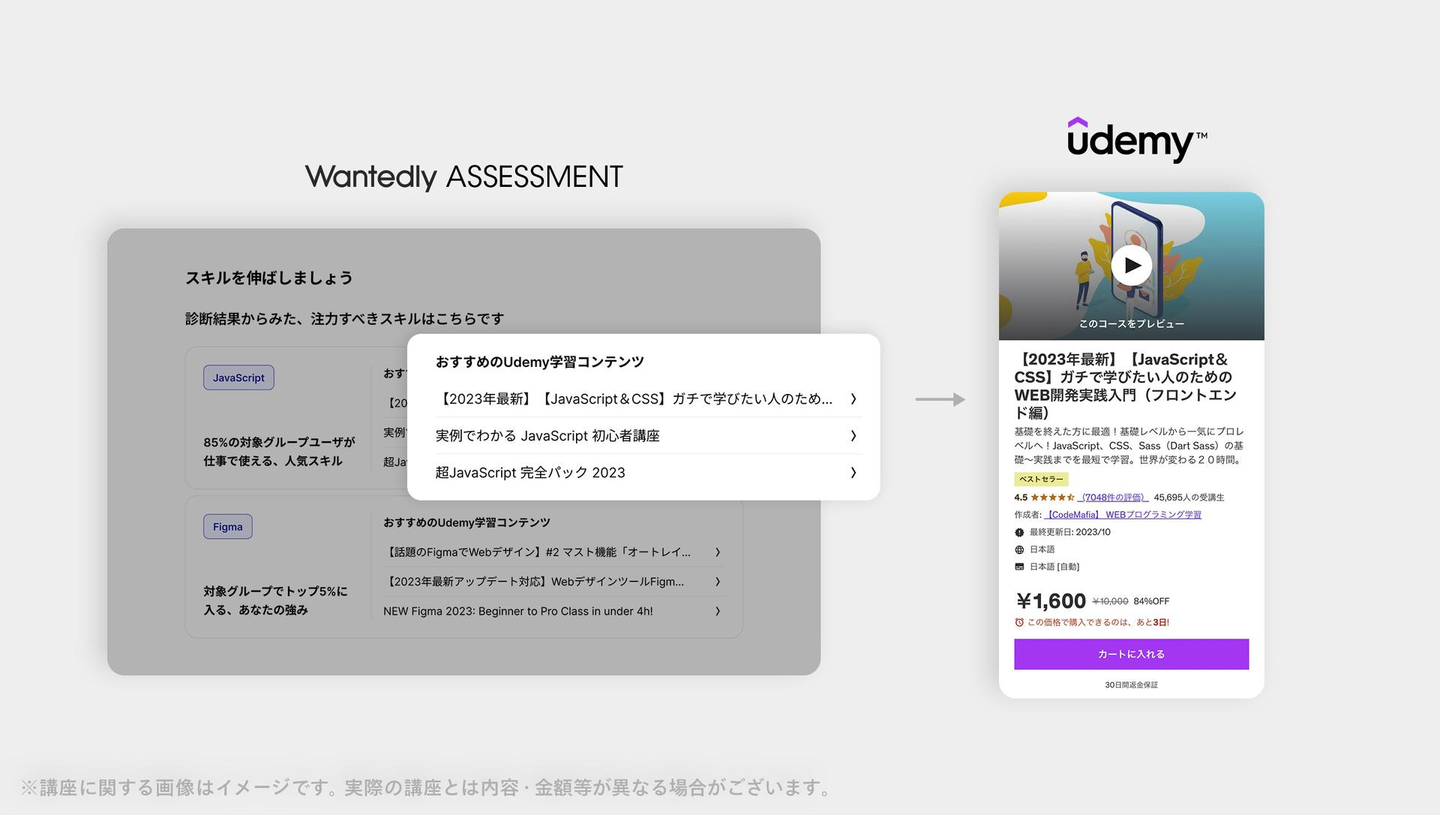
Task: Open the (7048件の評価) ratings link
Action: [1113, 497]
